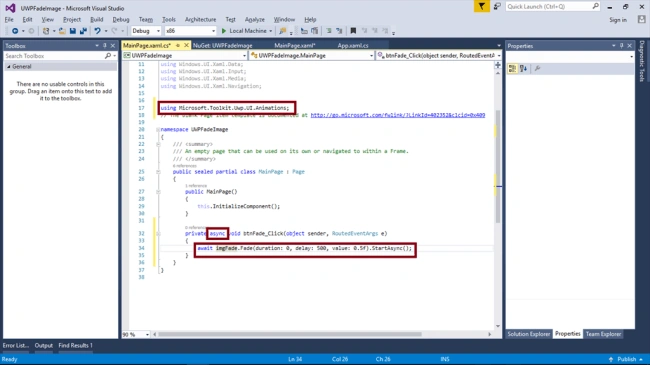Open the x86 platform dropdown
This screenshot has height=365, width=650.
point(213,31)
